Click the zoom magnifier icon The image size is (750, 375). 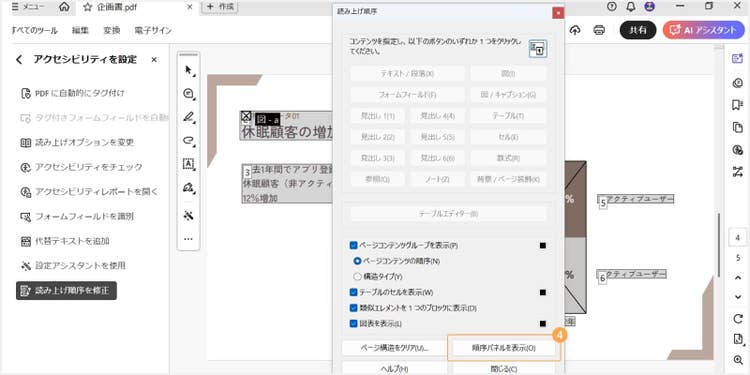[738, 360]
